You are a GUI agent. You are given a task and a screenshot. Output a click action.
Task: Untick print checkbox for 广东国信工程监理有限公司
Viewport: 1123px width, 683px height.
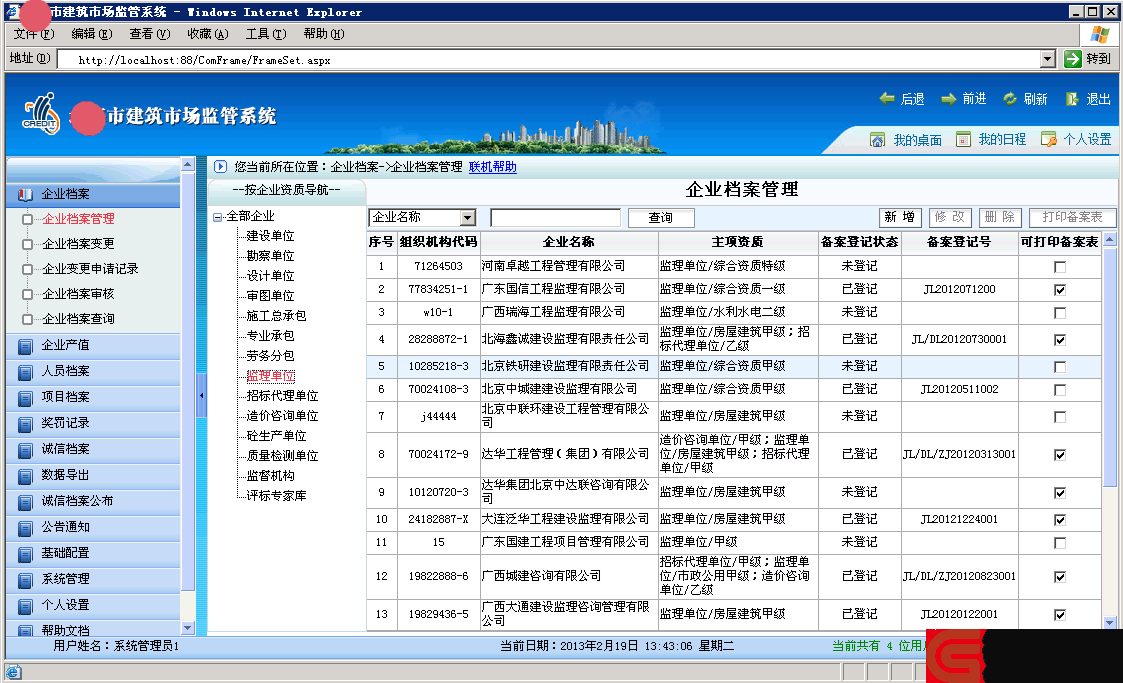[1060, 290]
